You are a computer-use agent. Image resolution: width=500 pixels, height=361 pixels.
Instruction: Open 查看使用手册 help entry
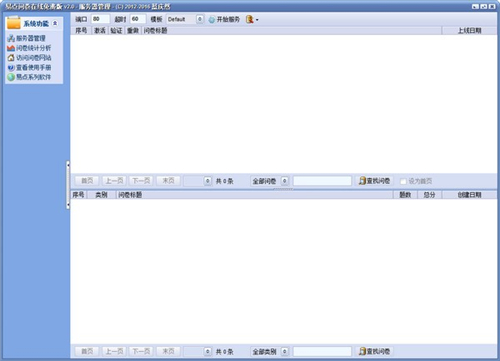click(29, 67)
